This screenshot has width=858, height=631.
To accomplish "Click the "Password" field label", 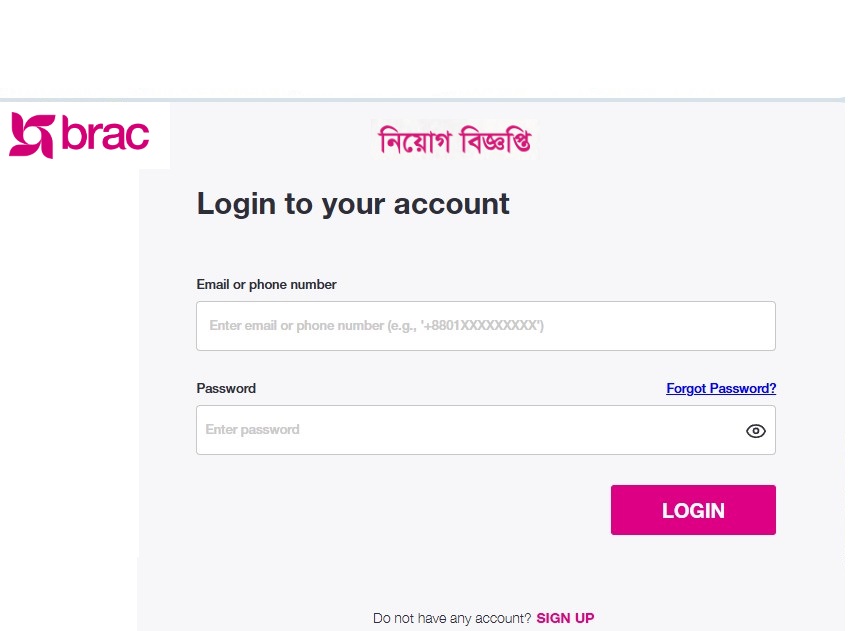I will click(226, 388).
